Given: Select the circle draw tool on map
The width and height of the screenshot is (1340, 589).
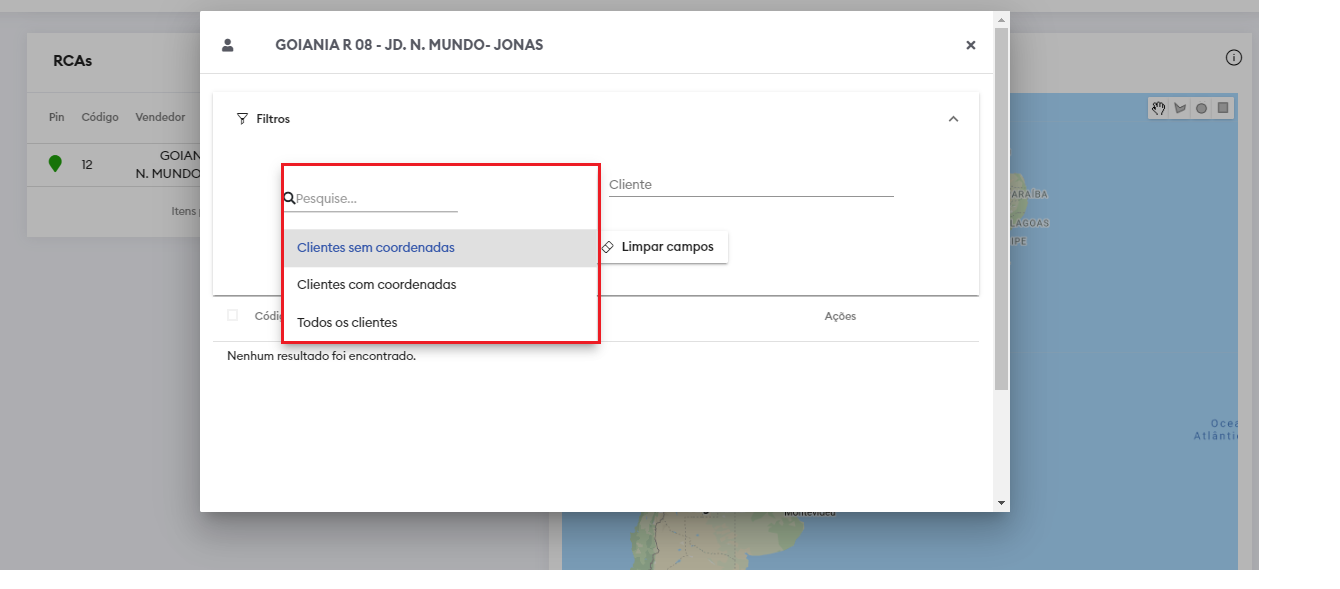Looking at the screenshot, I should click(x=1201, y=108).
